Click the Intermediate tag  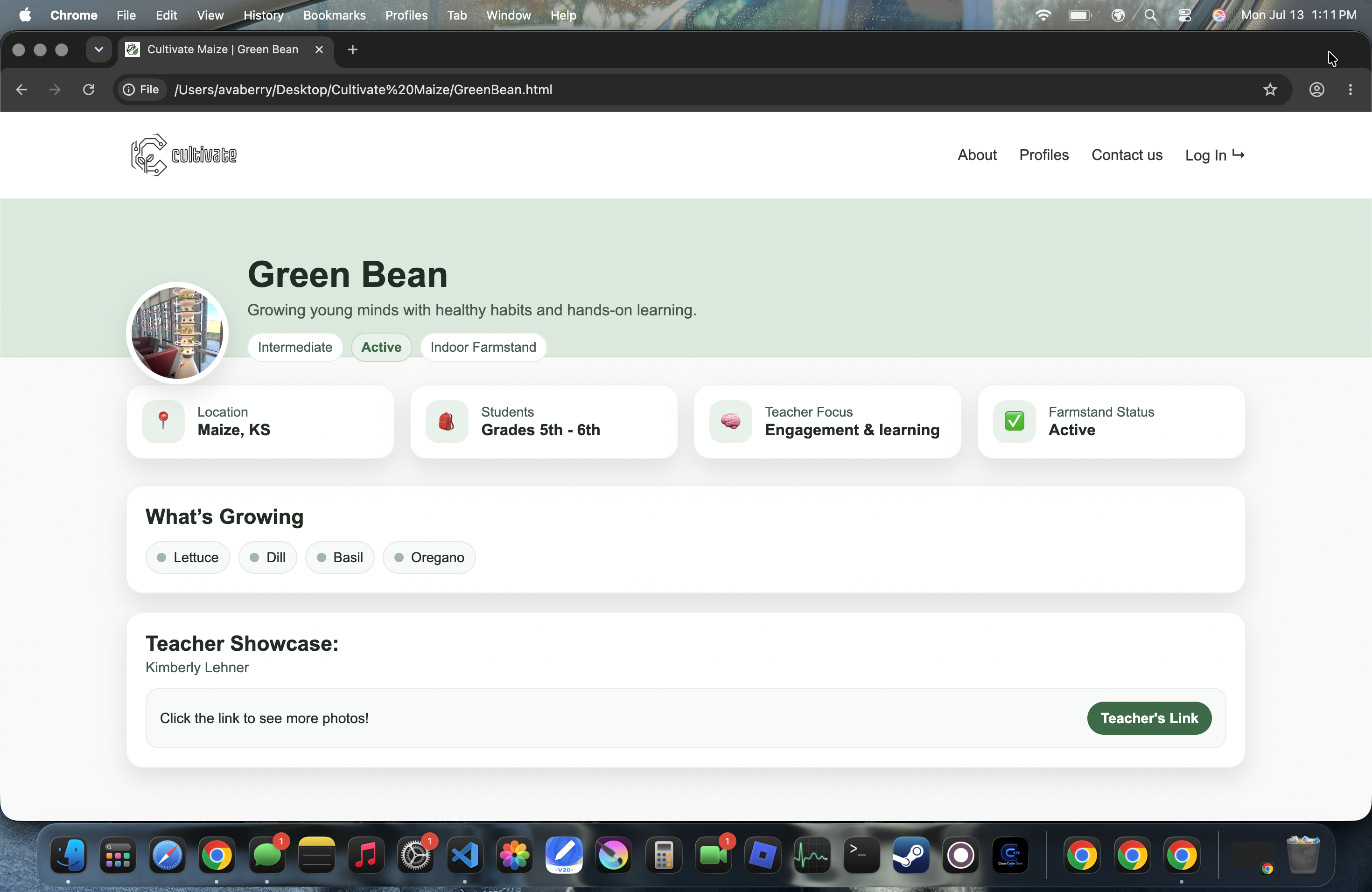(295, 347)
